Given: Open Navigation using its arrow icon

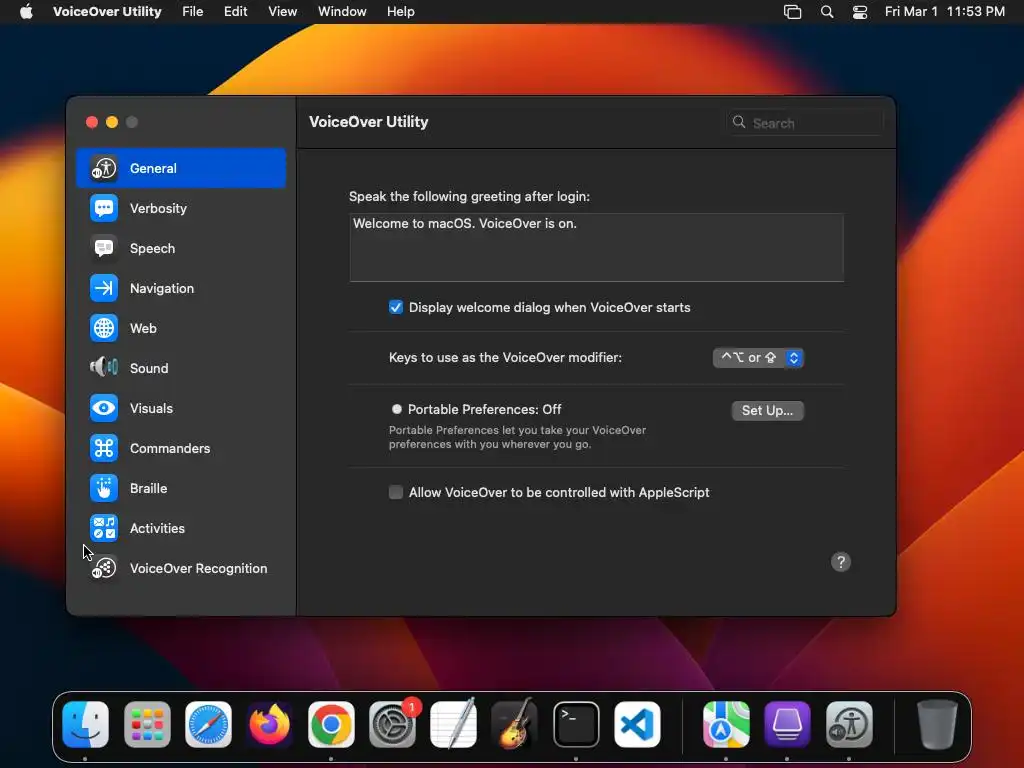Looking at the screenshot, I should coord(104,288).
